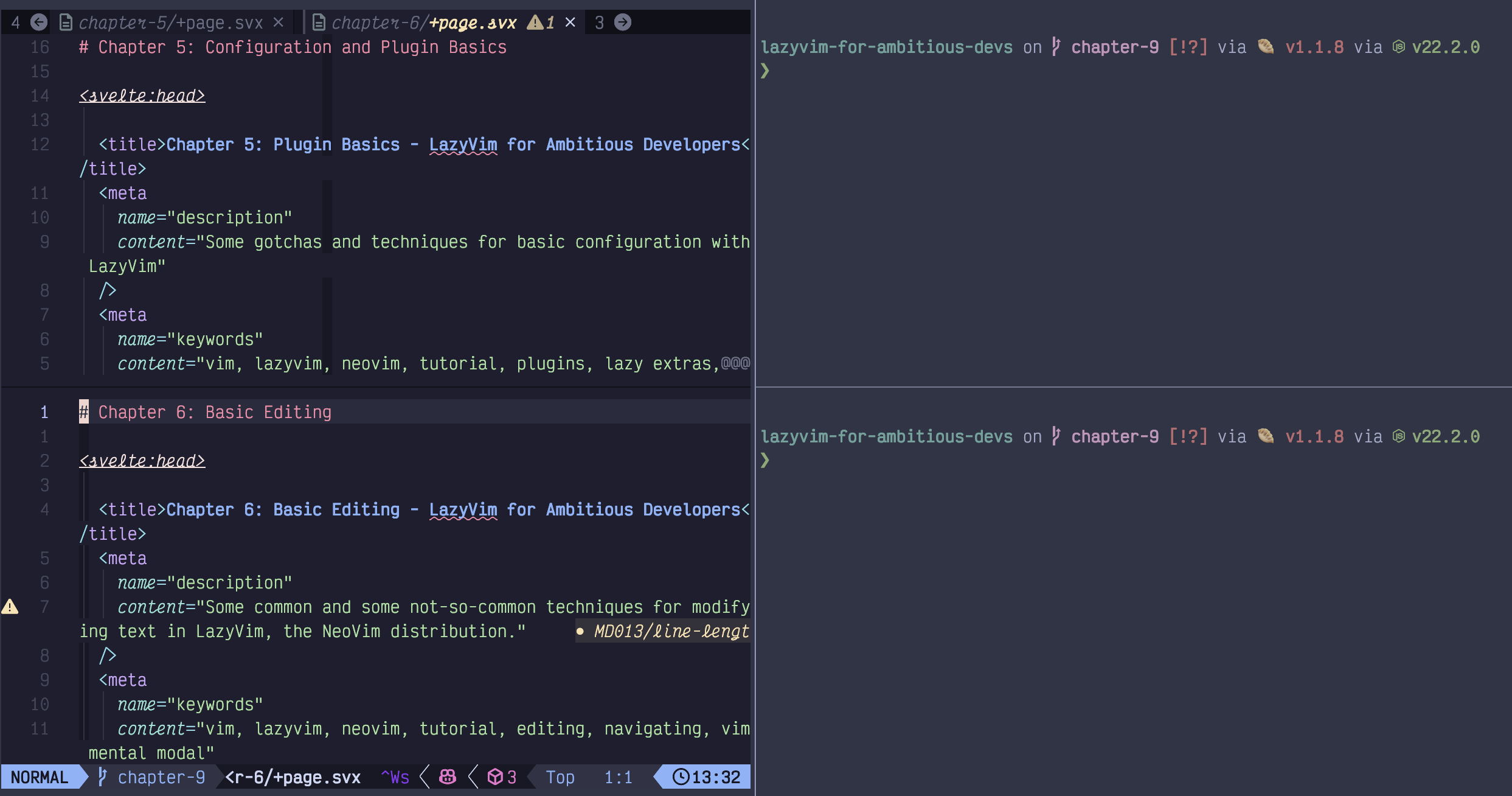Image resolution: width=1512 pixels, height=796 pixels.
Task: Click lazyvim-for-ambitious-devs in bottom terminal
Action: [887, 436]
